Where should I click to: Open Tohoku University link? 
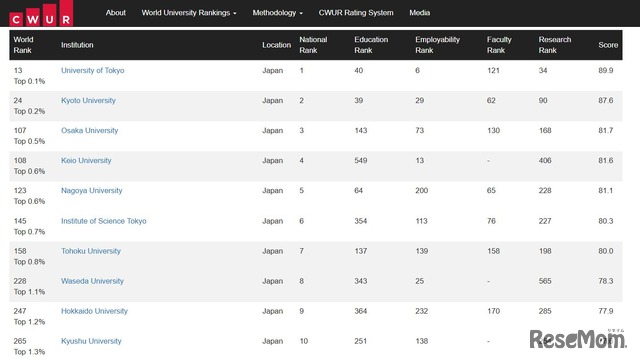coord(91,251)
